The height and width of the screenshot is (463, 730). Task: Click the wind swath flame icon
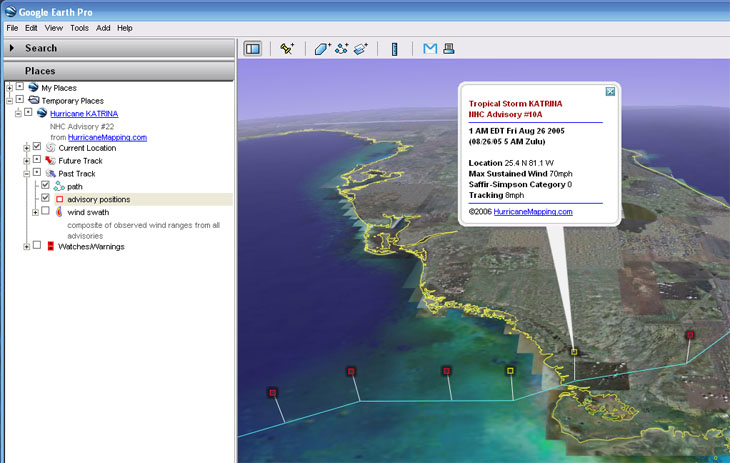59,212
